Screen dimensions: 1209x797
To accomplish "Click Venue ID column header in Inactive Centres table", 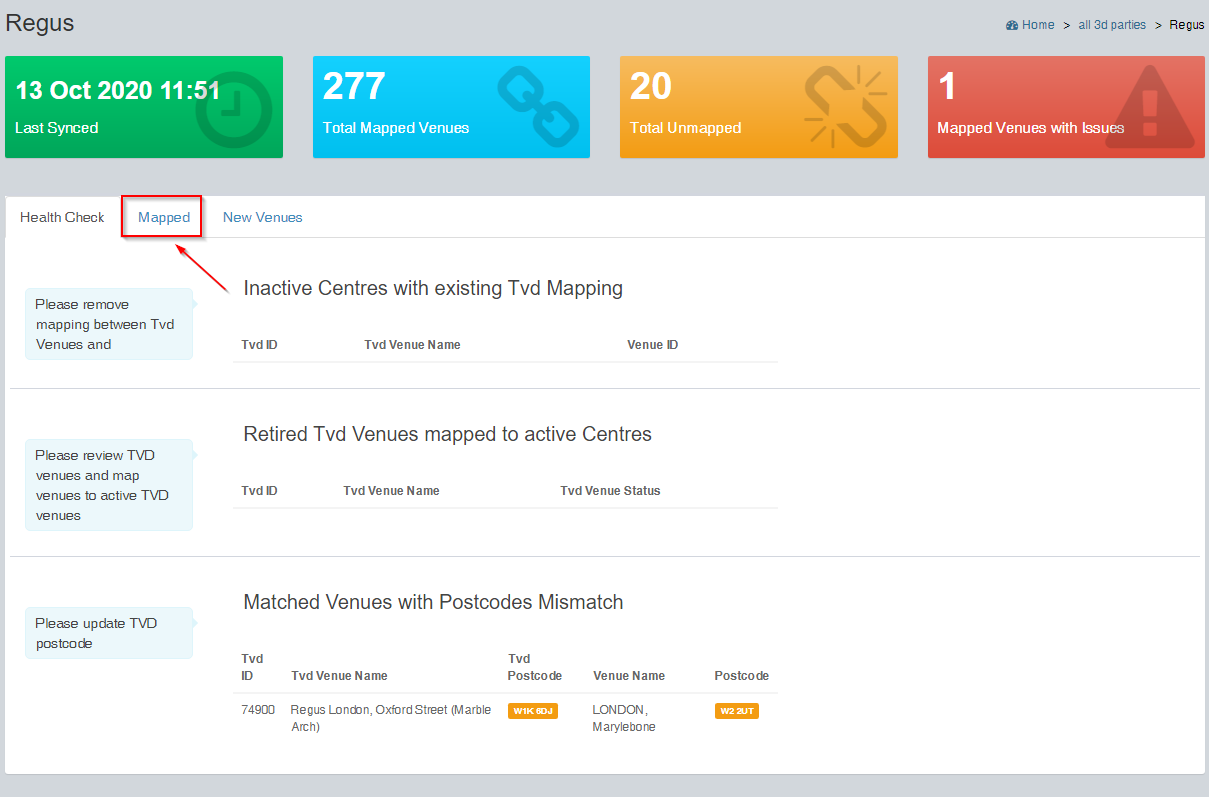I will [653, 345].
